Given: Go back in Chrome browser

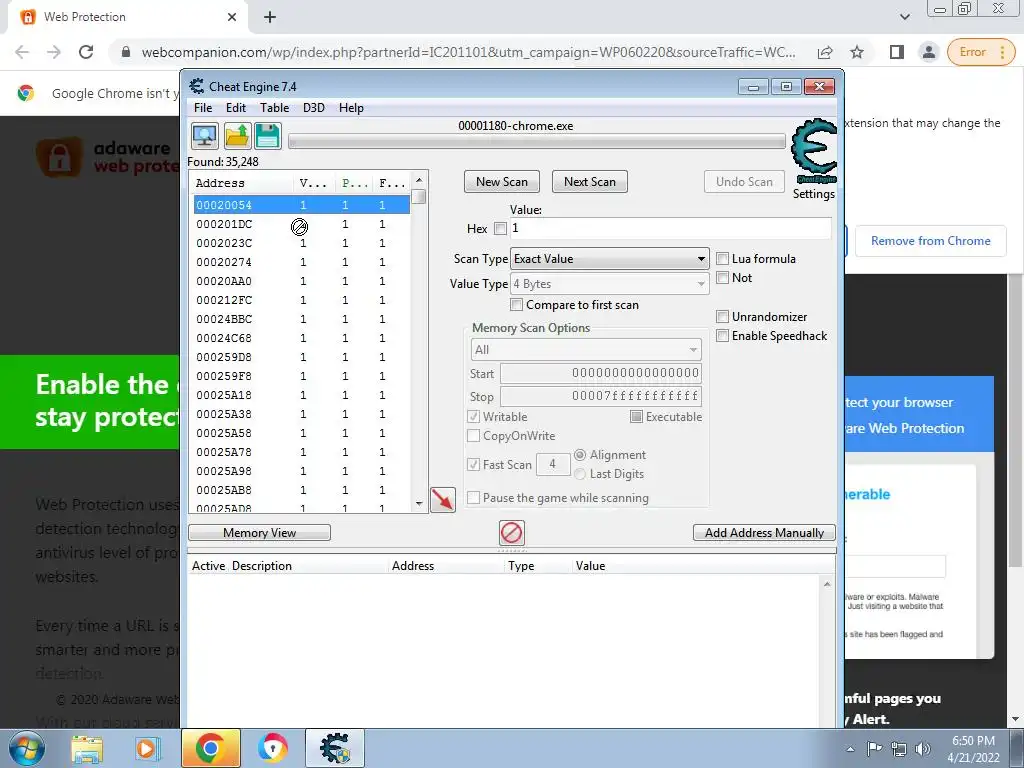Looking at the screenshot, I should tap(22, 52).
